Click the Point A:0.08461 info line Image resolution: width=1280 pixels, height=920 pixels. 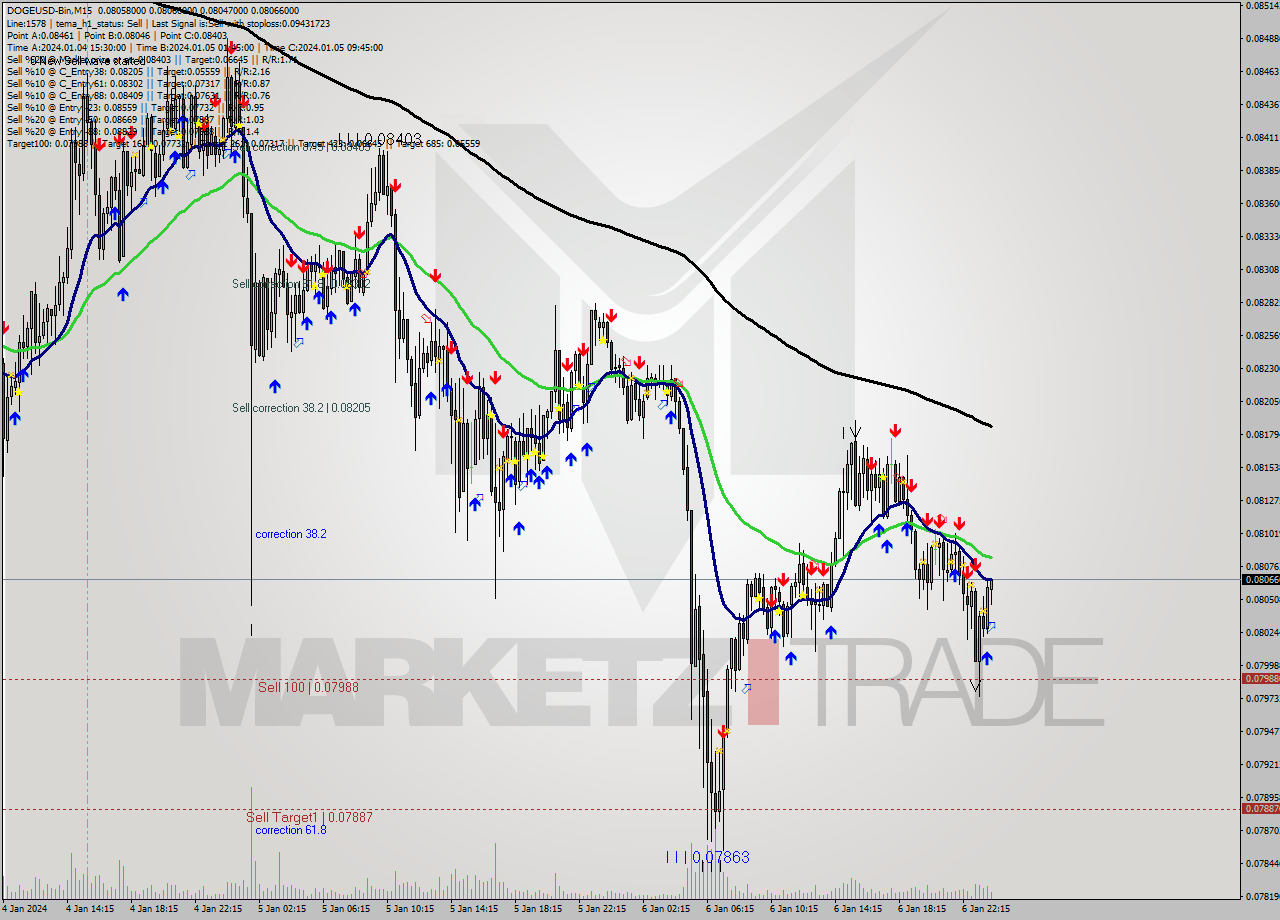pyautogui.click(x=117, y=35)
